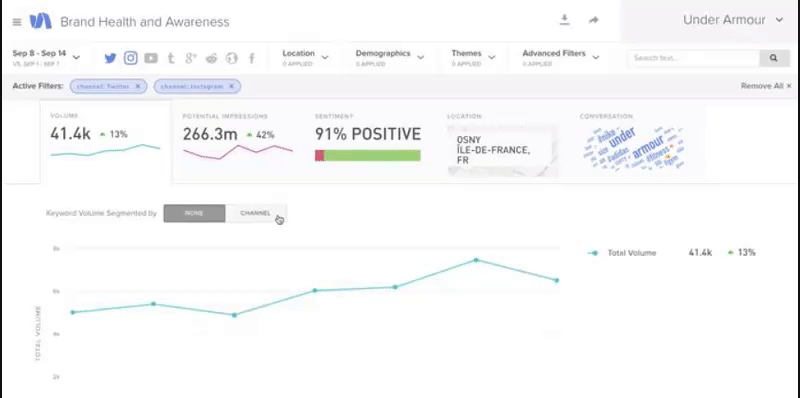Toggle the YouTube channel filter
This screenshot has height=398, width=800.
pyautogui.click(x=151, y=58)
